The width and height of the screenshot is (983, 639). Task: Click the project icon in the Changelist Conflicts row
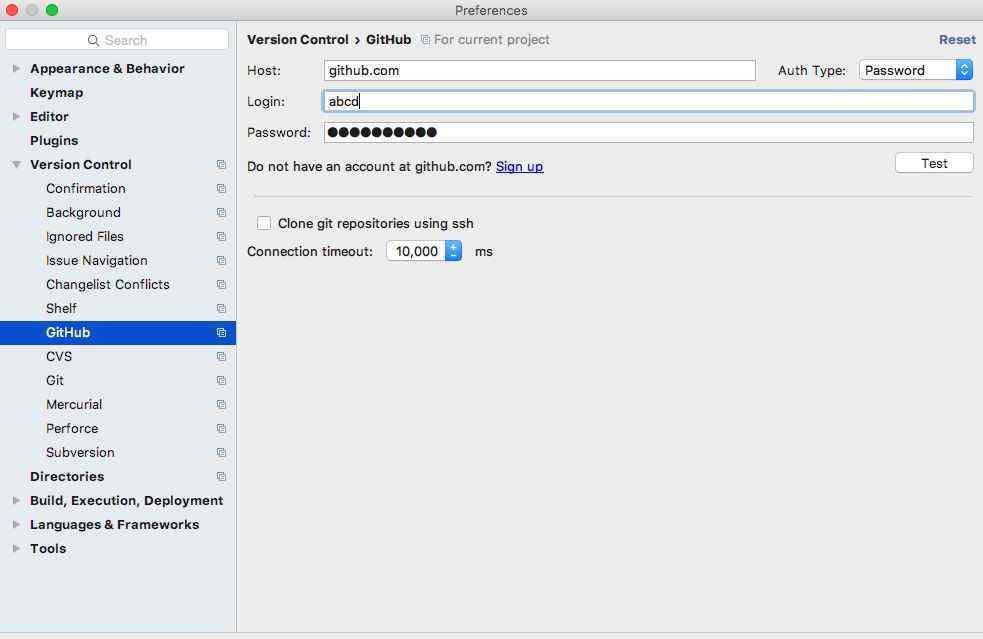221,285
